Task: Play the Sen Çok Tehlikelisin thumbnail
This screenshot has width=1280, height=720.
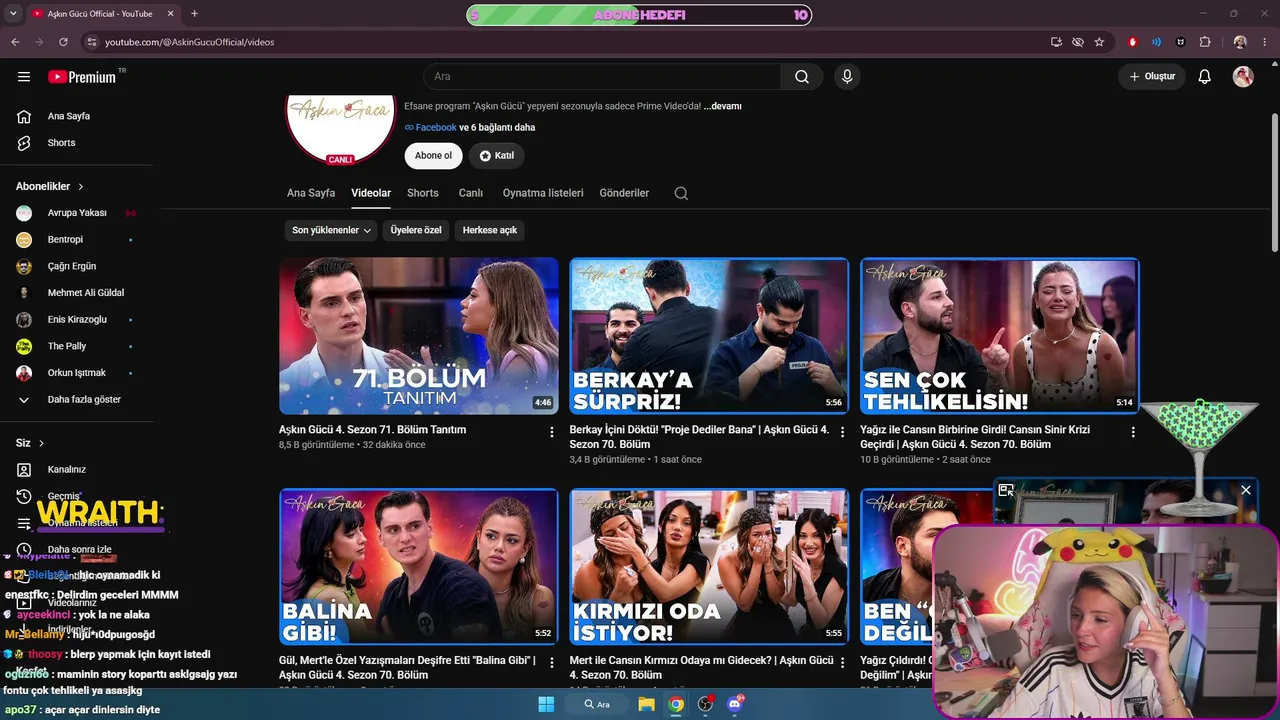Action: (x=1000, y=336)
